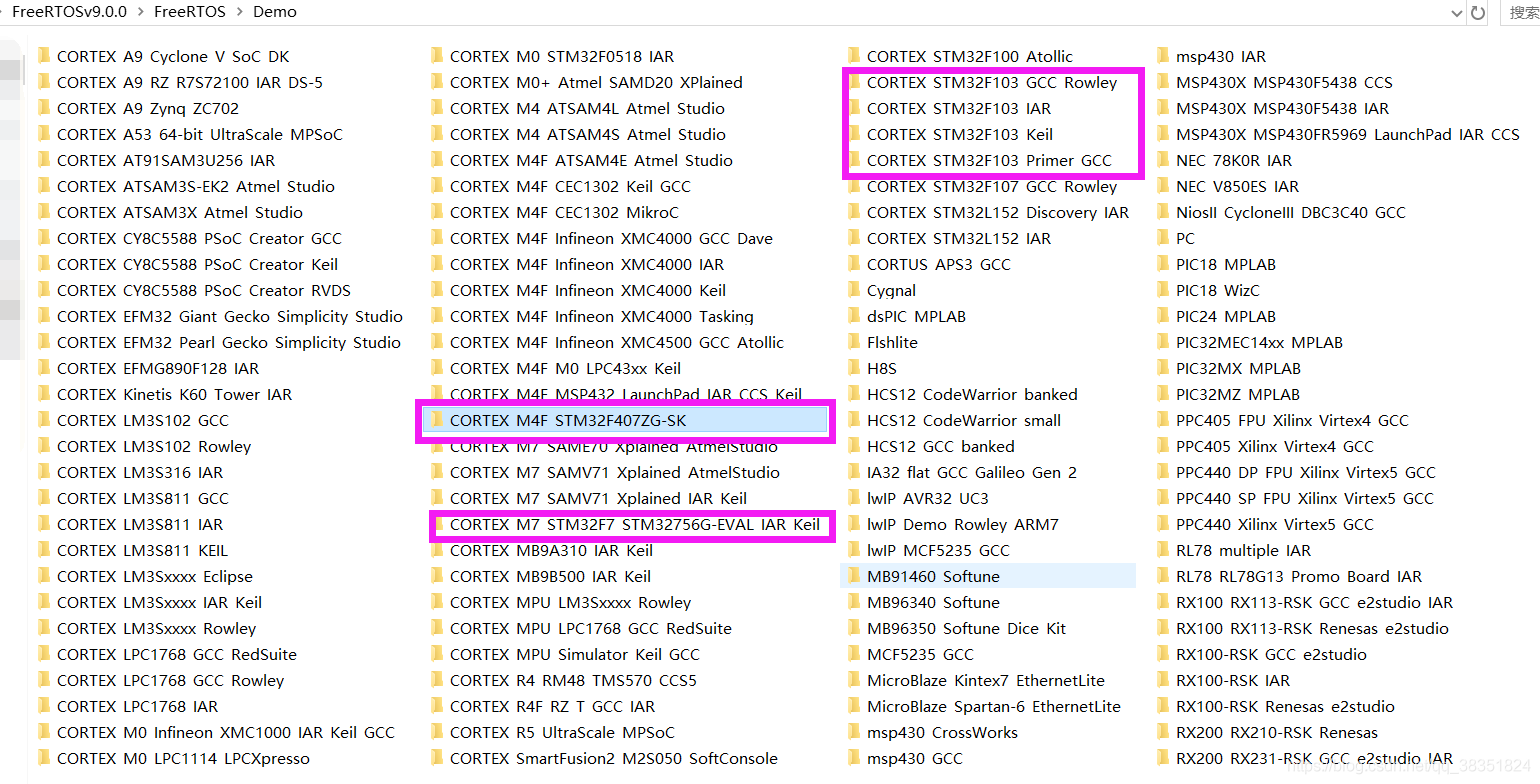Image resolution: width=1540 pixels, height=784 pixels.
Task: Select folder icon of CORTEX STM32F100 Atollic
Action: coord(854,56)
